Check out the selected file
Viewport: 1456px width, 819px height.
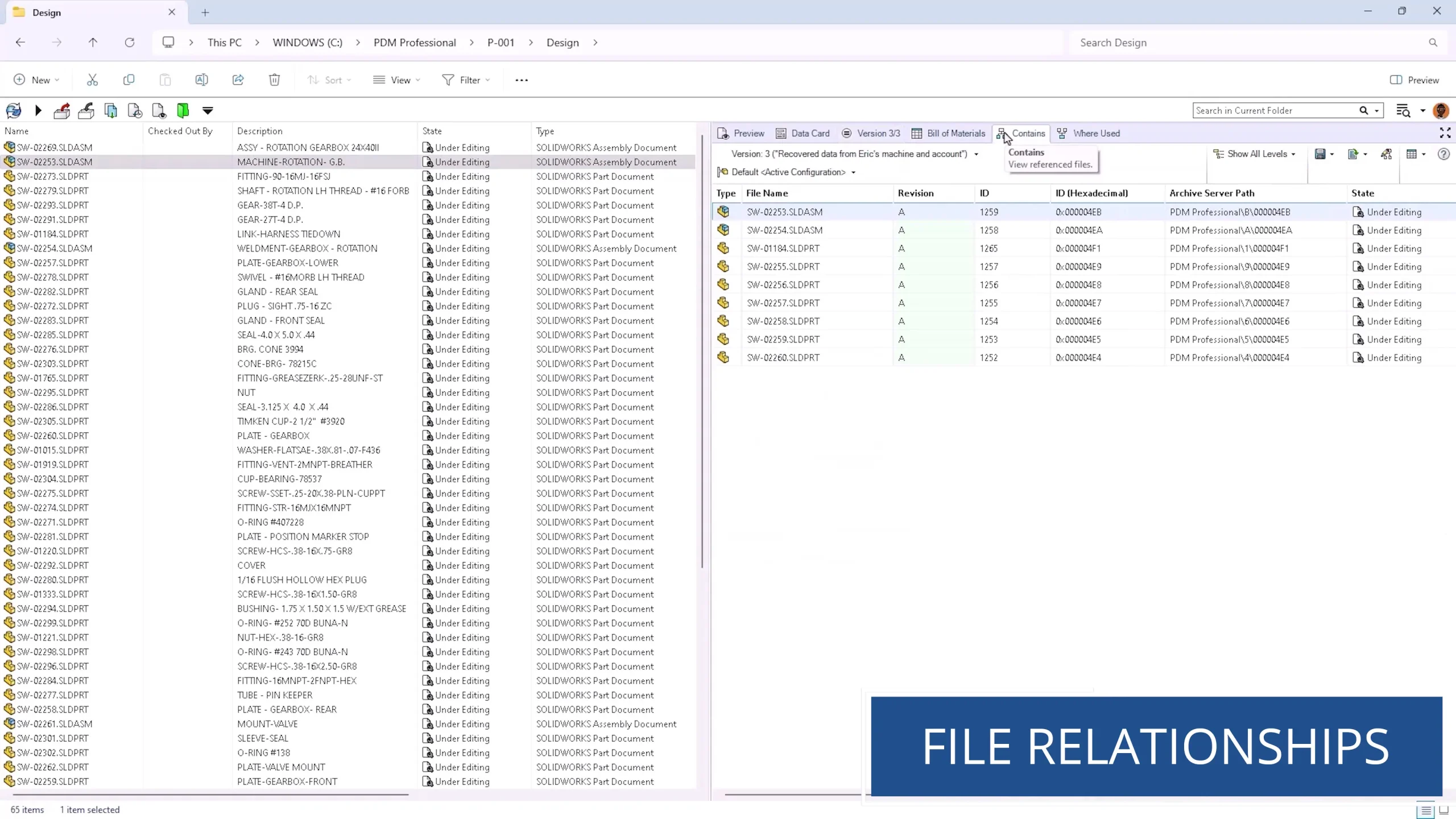[62, 110]
